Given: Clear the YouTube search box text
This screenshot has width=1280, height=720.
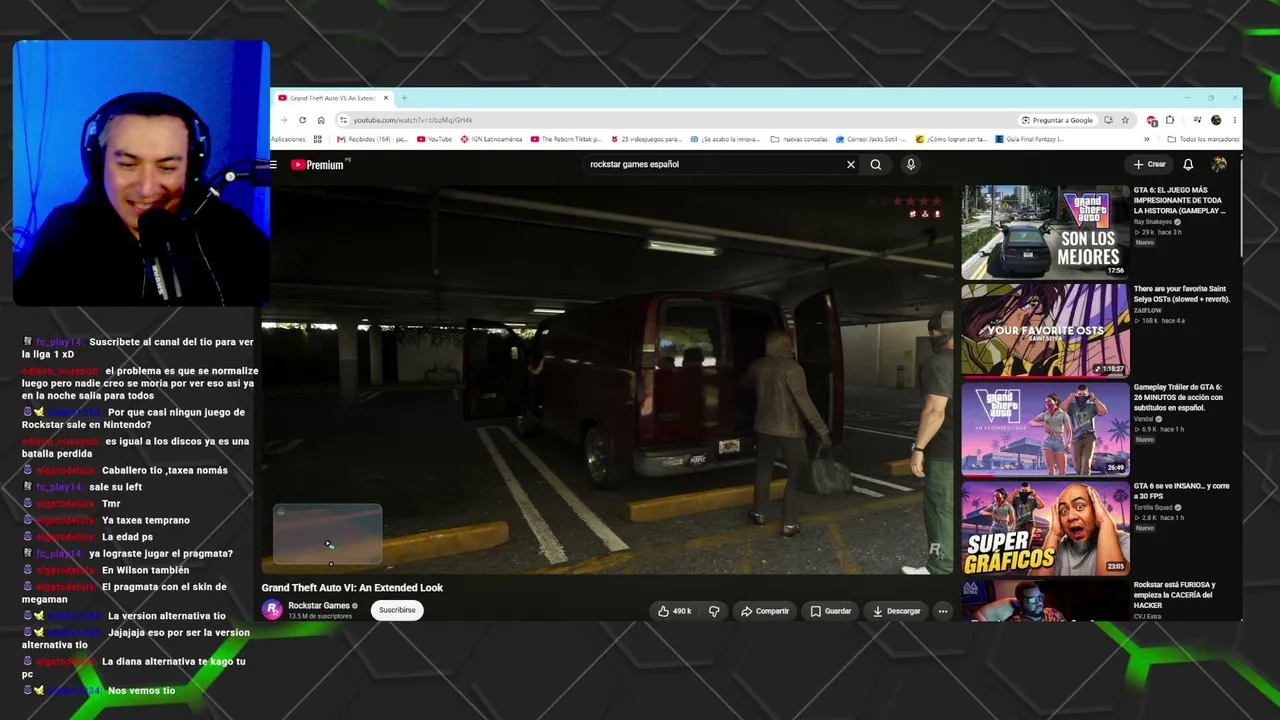Looking at the screenshot, I should tap(851, 165).
